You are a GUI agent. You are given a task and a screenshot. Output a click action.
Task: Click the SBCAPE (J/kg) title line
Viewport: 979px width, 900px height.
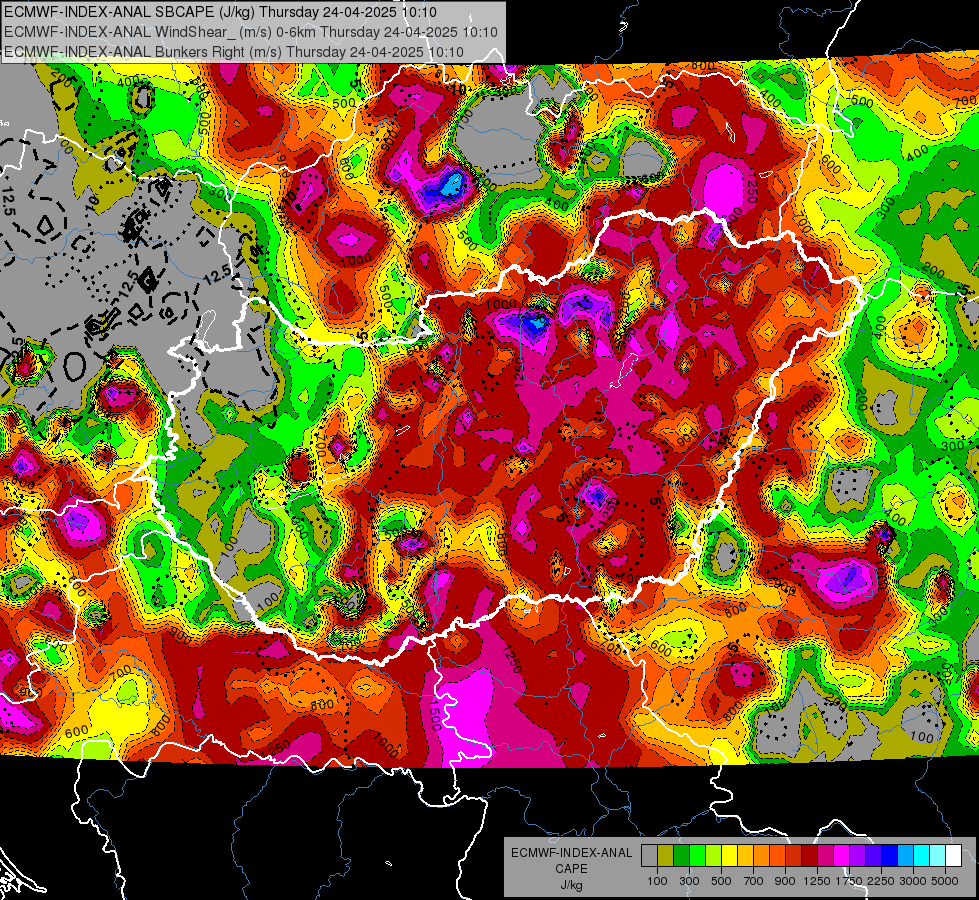(x=220, y=12)
